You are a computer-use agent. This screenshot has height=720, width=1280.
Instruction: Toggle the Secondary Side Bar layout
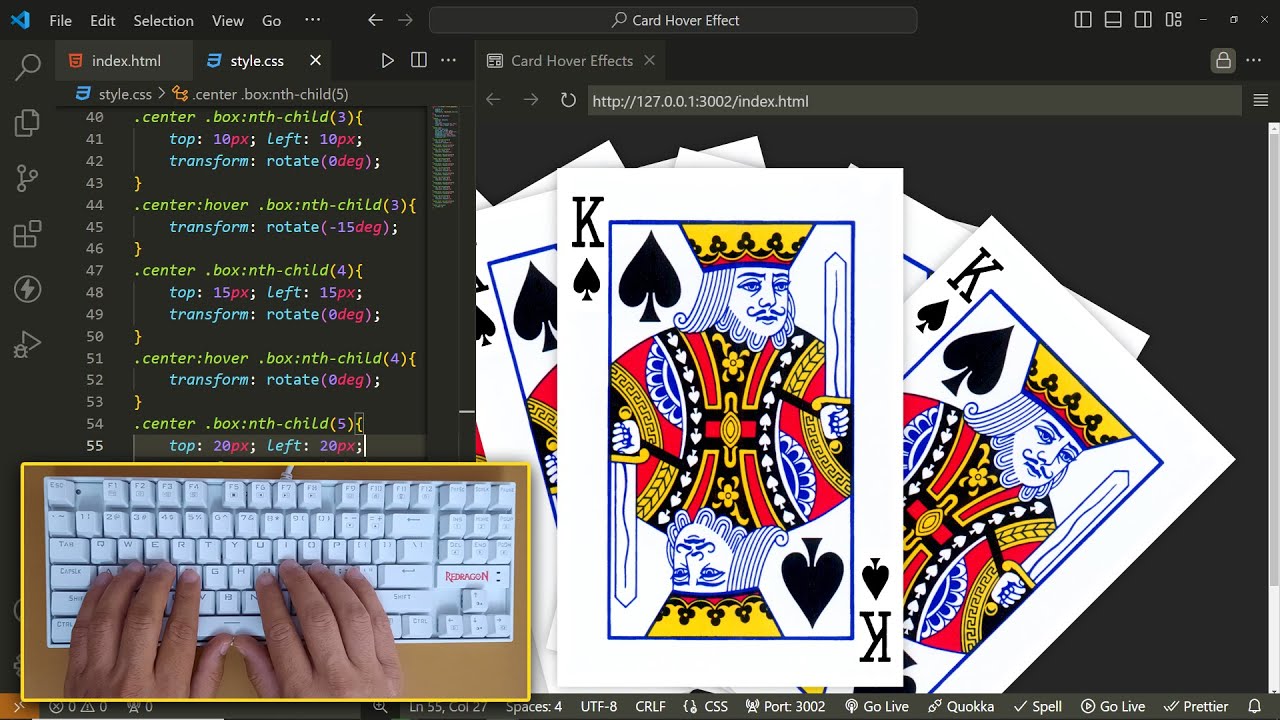click(1143, 20)
